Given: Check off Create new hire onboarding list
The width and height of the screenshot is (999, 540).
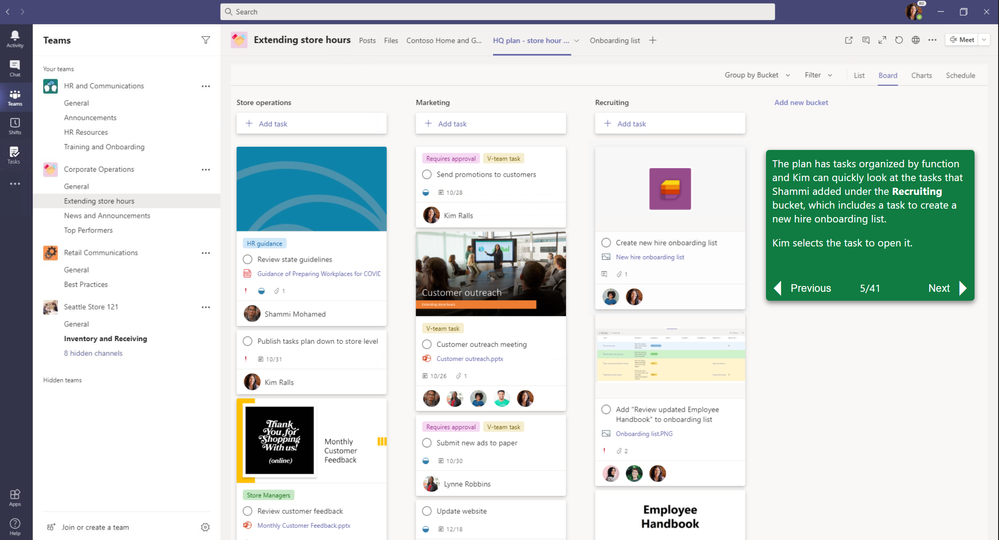Looking at the screenshot, I should click(x=606, y=243).
